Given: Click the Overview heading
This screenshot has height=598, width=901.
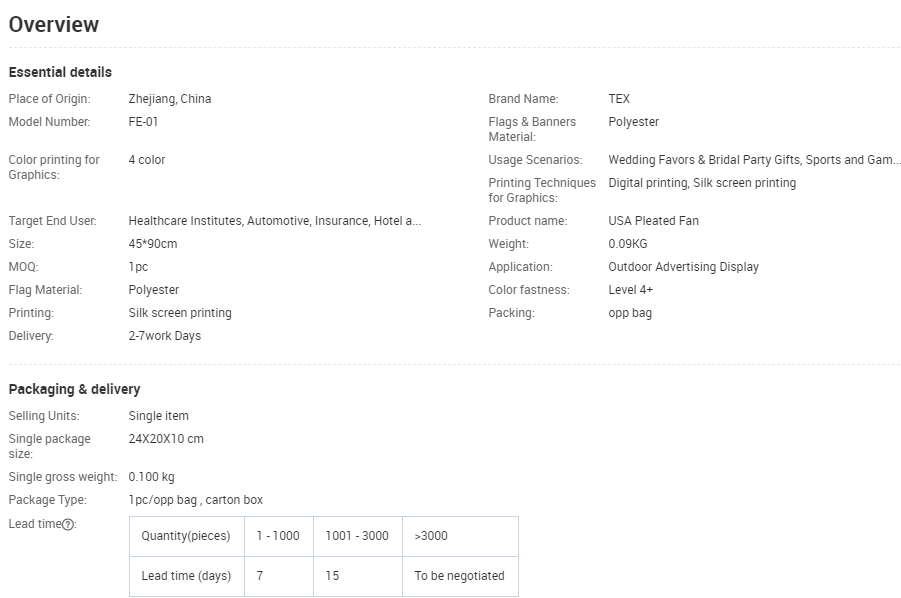Looking at the screenshot, I should point(54,25).
